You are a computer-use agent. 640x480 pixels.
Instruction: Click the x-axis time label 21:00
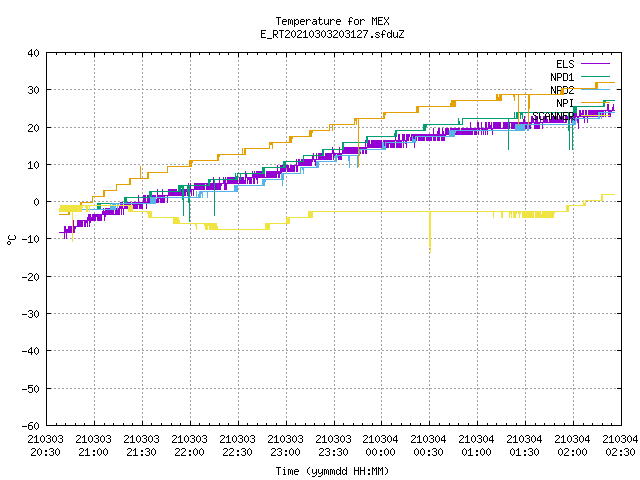[93, 452]
